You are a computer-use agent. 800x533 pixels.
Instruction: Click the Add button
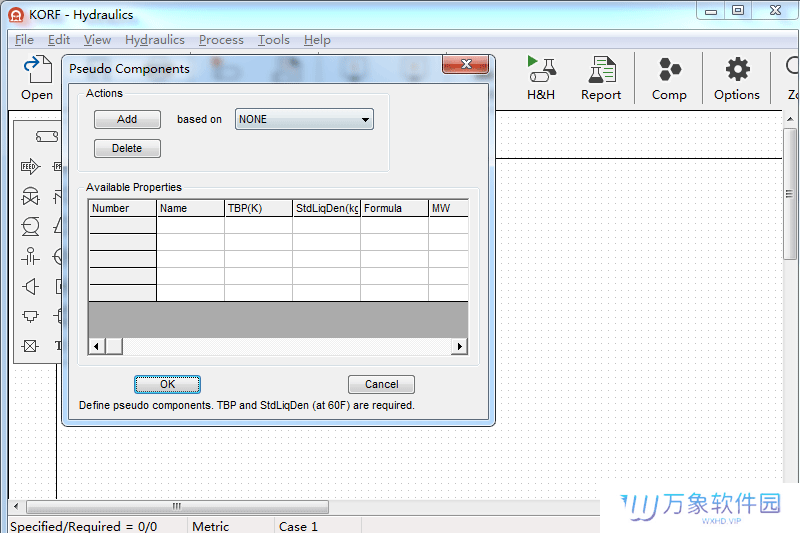point(127,119)
